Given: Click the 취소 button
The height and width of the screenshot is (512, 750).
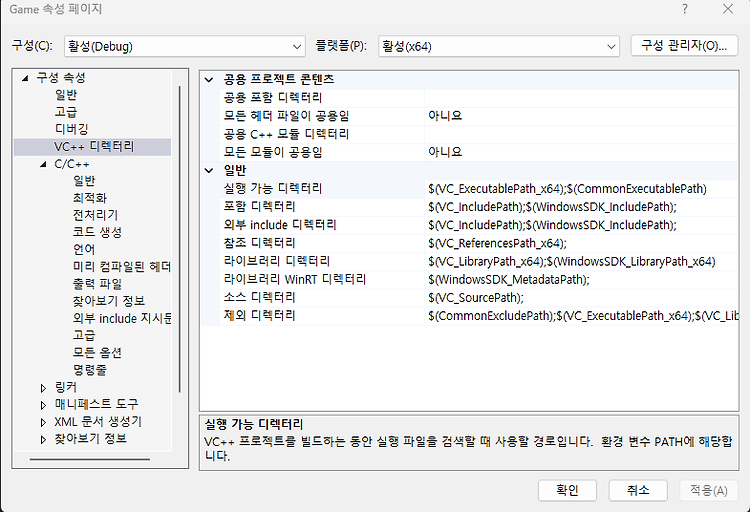Looking at the screenshot, I should coord(638,490).
